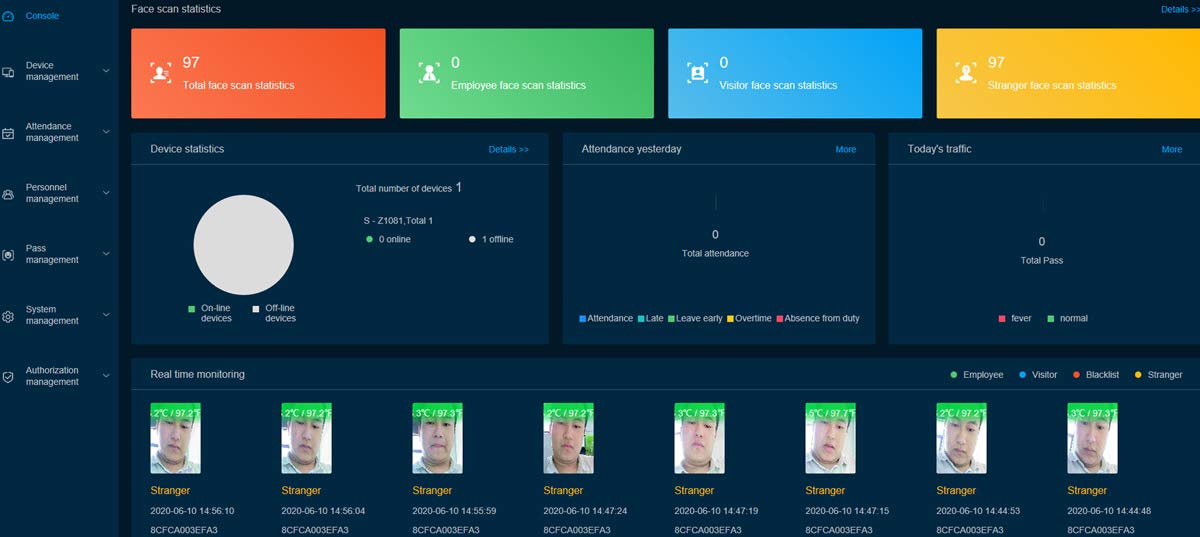Expand the Authorization management chevron
1200x537 pixels.
pyautogui.click(x=106, y=376)
